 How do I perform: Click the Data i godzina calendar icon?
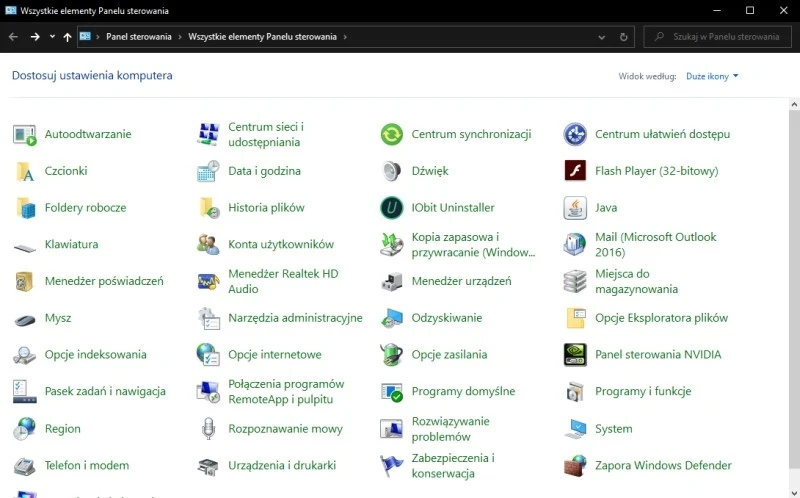[208, 171]
